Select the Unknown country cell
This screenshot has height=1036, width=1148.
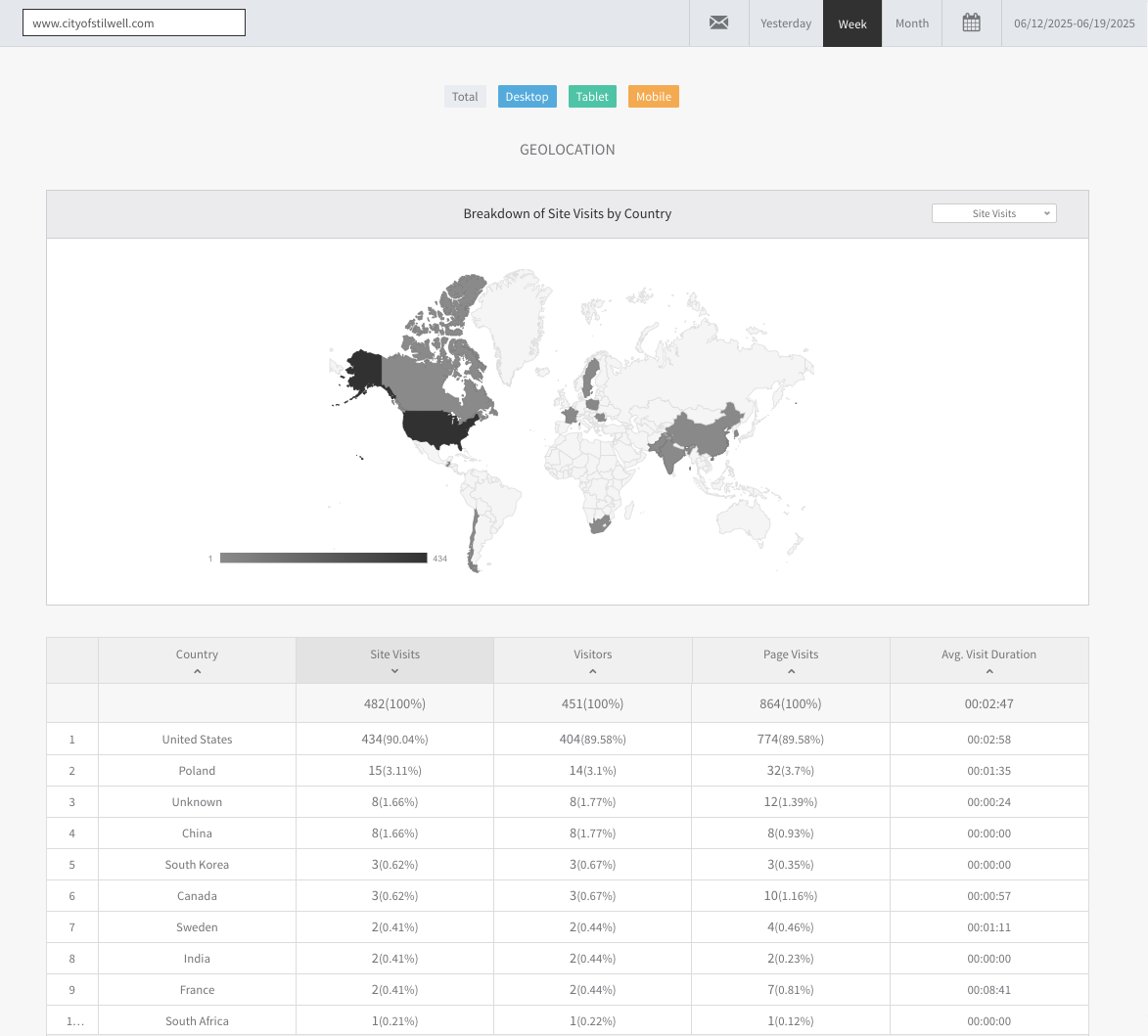click(x=197, y=802)
